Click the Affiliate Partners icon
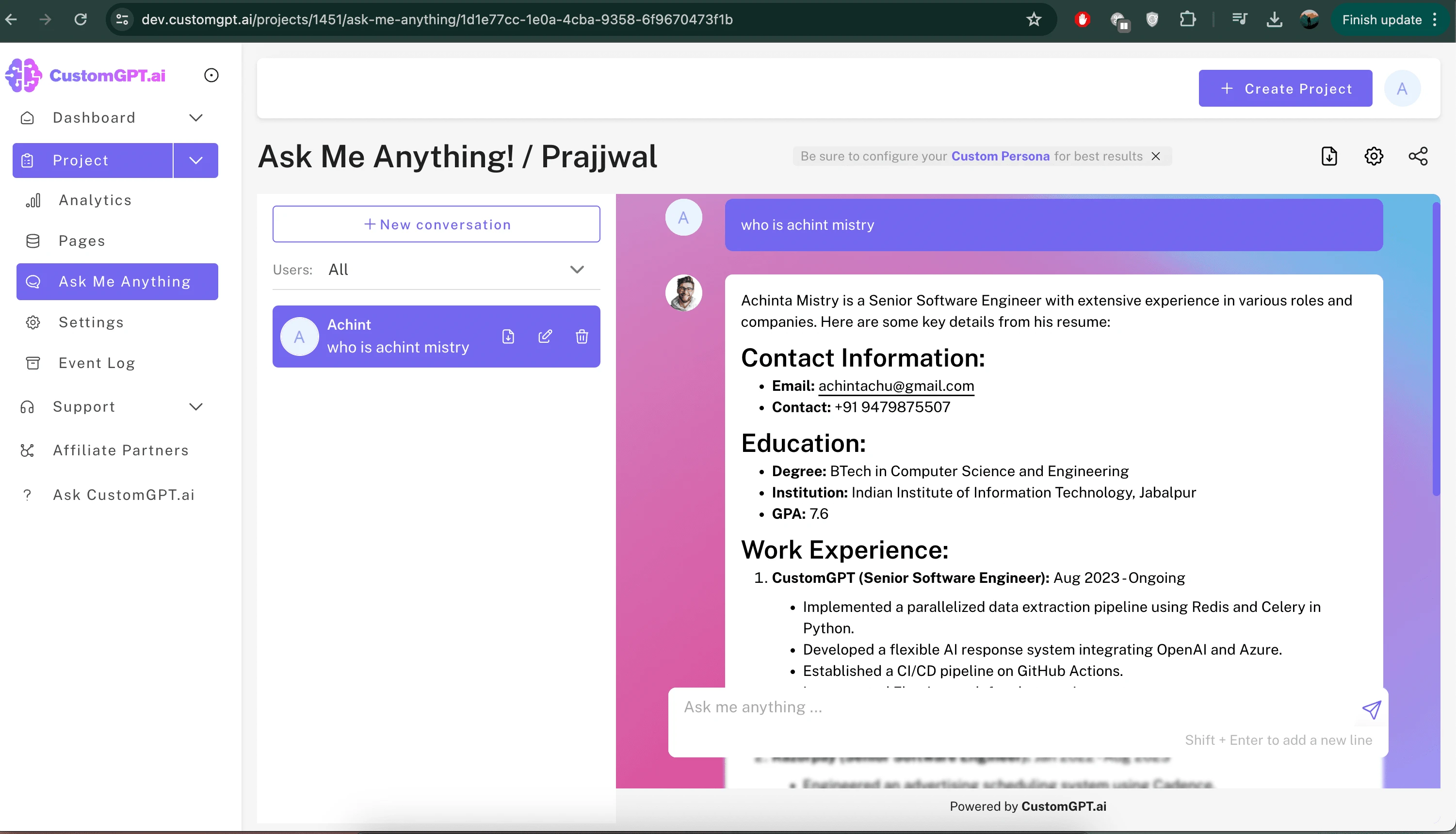This screenshot has width=1456, height=834. click(x=27, y=451)
